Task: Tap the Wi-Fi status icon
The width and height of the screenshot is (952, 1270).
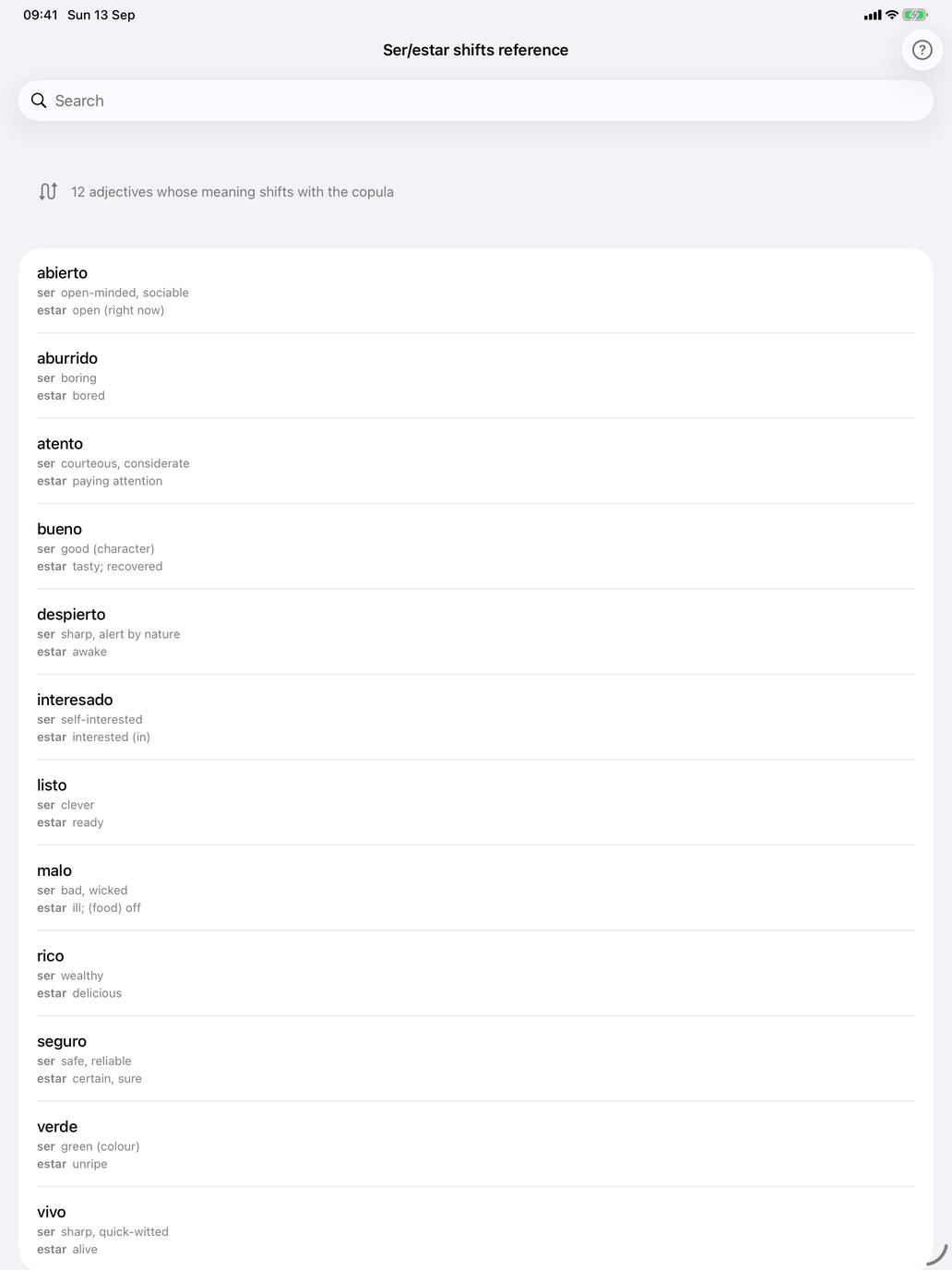Action: (892, 15)
